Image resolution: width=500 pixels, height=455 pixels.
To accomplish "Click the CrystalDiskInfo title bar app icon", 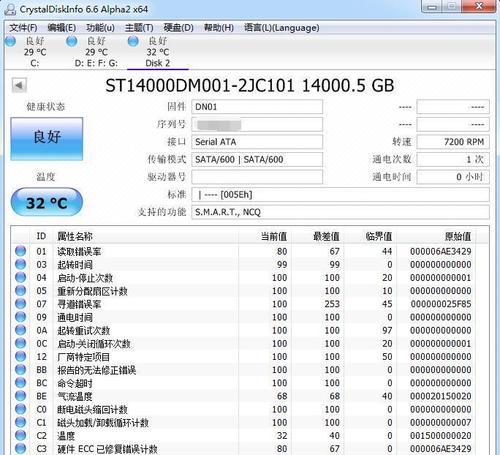I will pyautogui.click(x=10, y=9).
